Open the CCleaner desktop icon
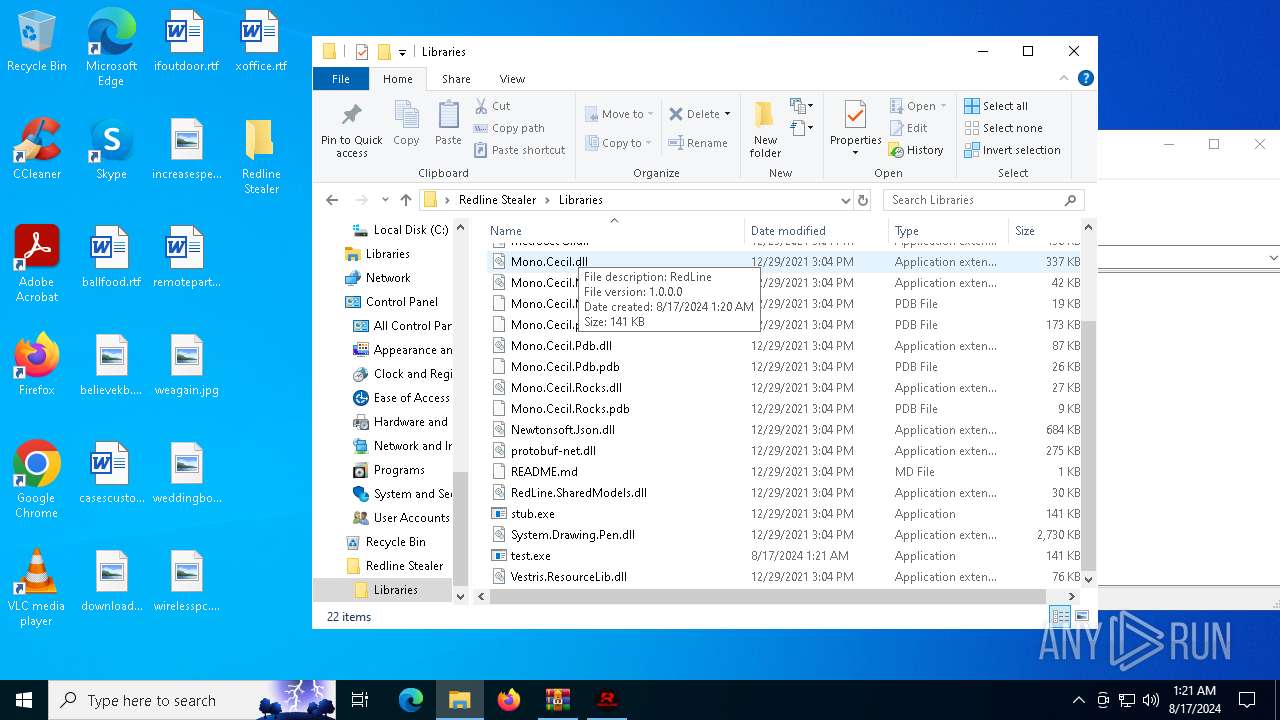The width and height of the screenshot is (1280, 720). click(x=37, y=150)
